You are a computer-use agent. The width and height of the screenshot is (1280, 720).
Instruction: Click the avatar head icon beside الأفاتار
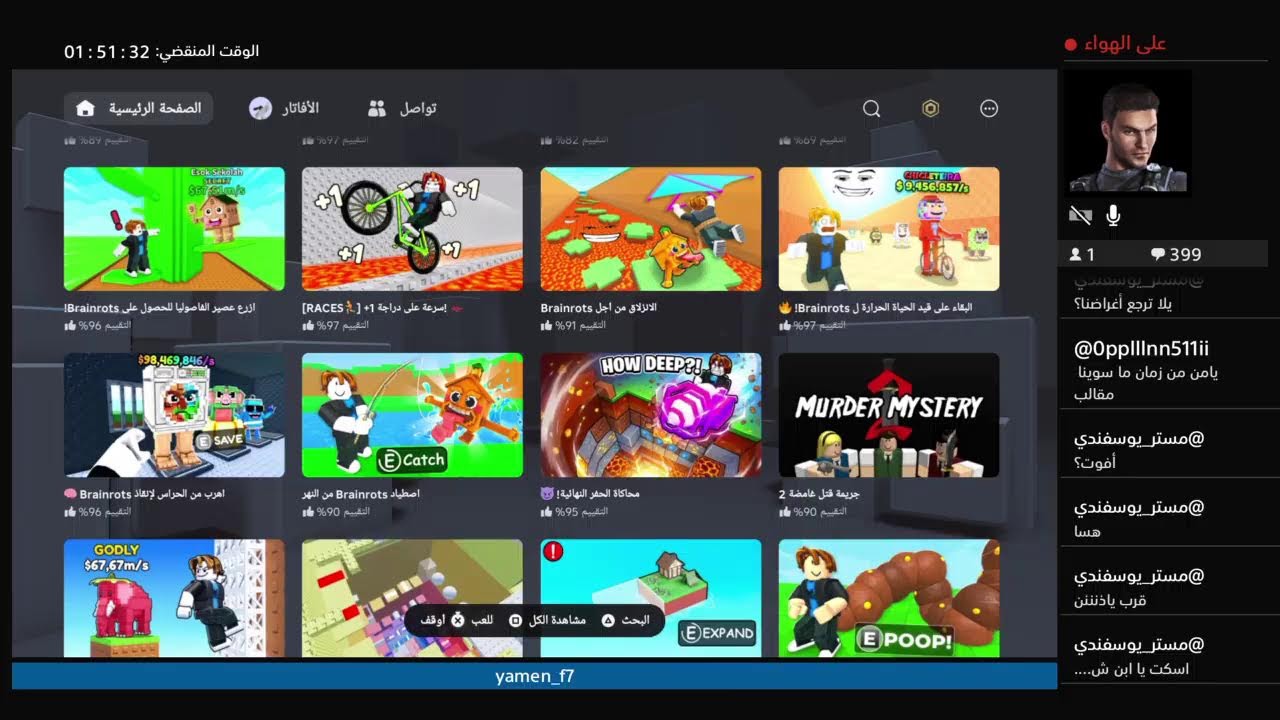(261, 108)
